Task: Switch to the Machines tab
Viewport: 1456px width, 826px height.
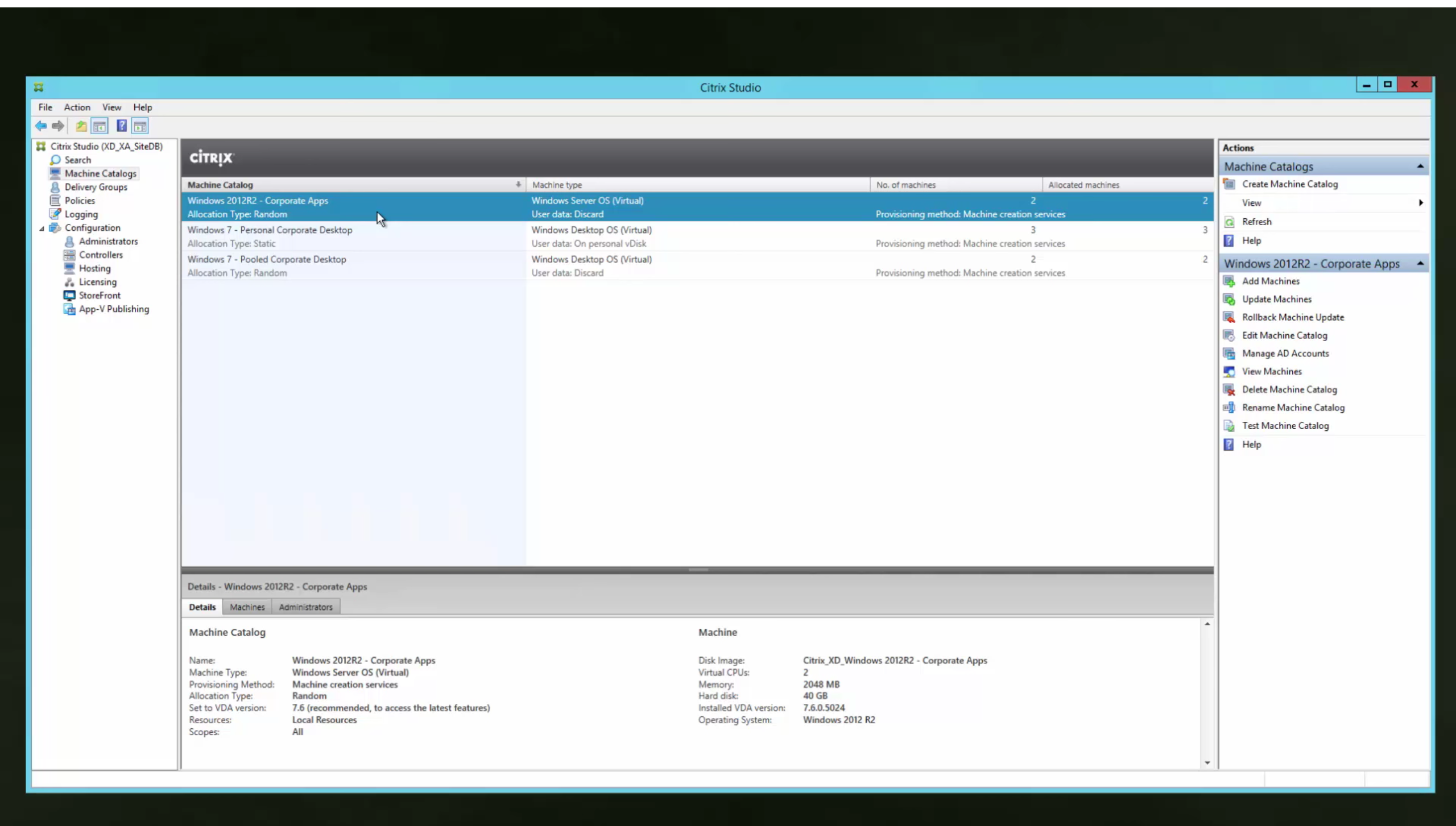Action: [x=247, y=607]
